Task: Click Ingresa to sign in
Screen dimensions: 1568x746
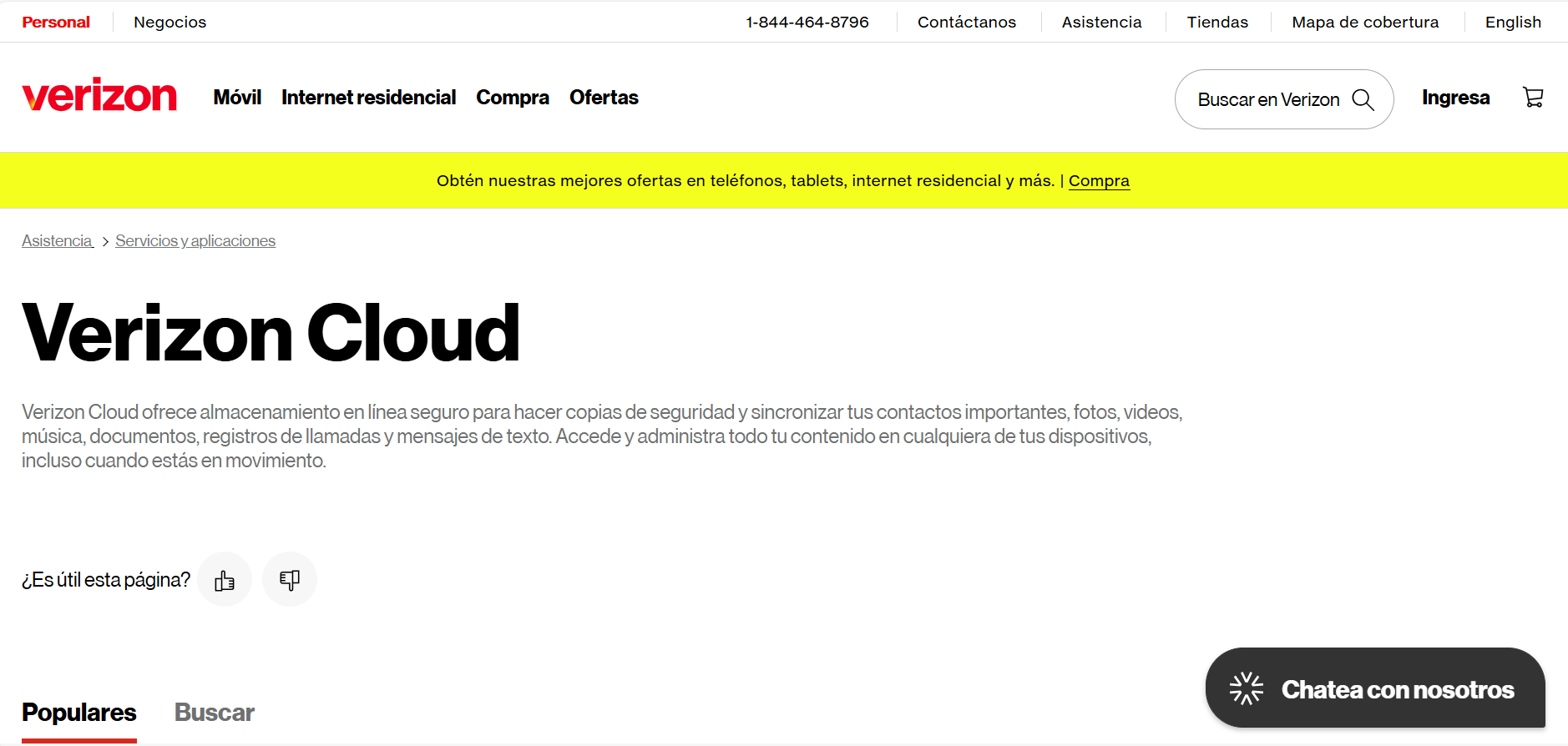Action: point(1455,98)
